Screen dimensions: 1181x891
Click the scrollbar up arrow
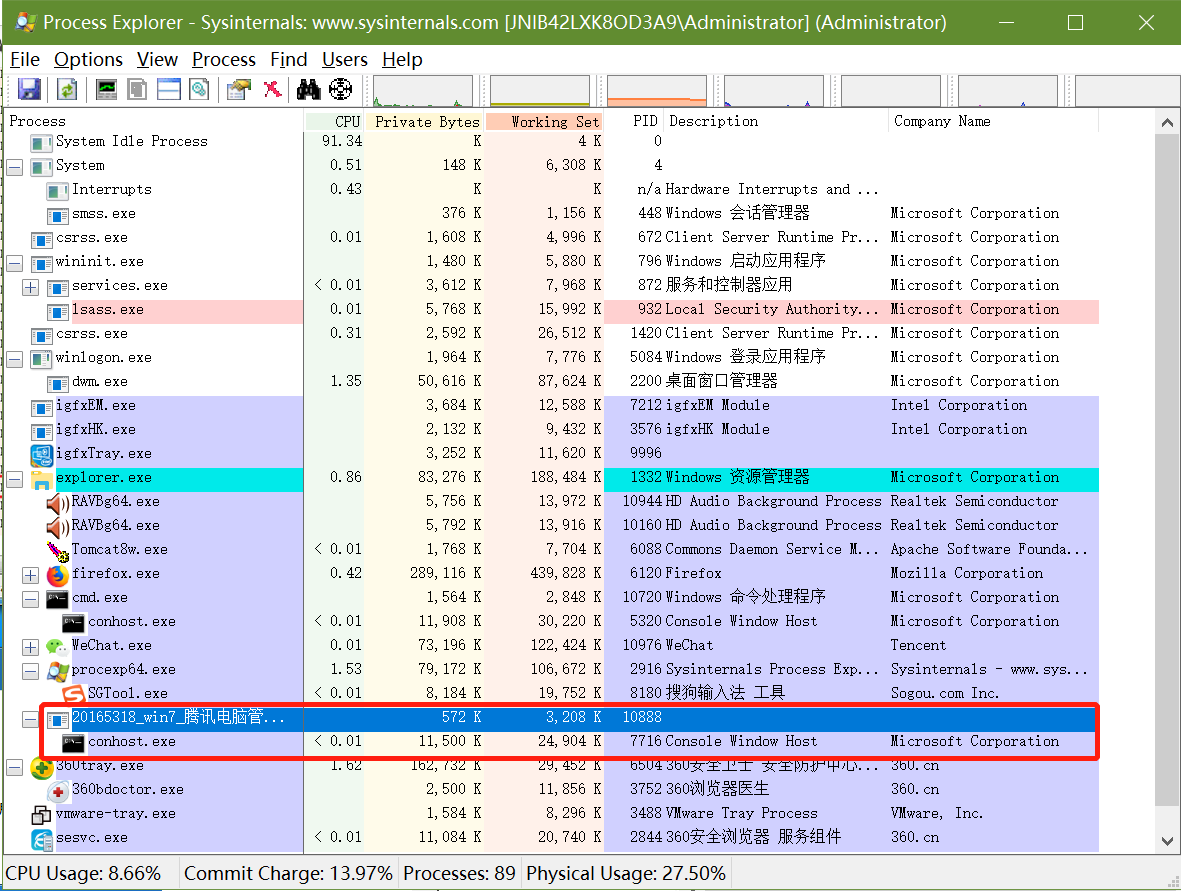[1167, 122]
